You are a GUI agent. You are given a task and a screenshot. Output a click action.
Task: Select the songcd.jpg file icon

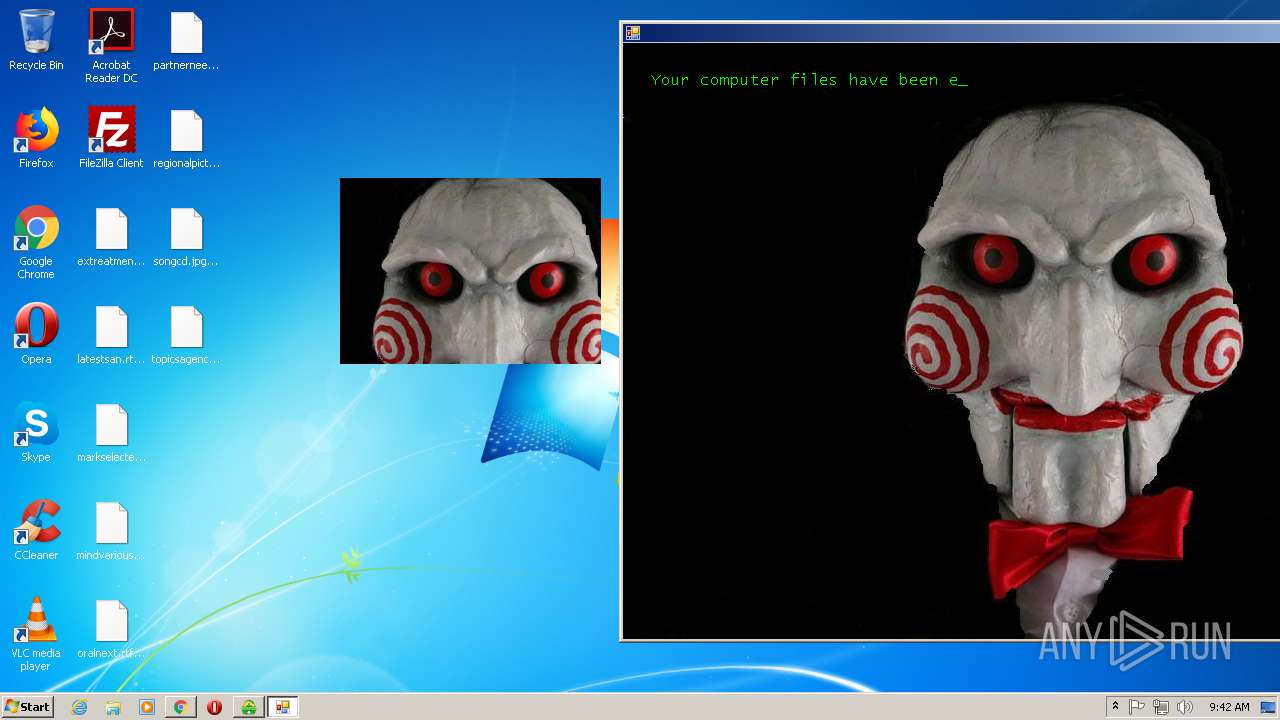pos(186,237)
